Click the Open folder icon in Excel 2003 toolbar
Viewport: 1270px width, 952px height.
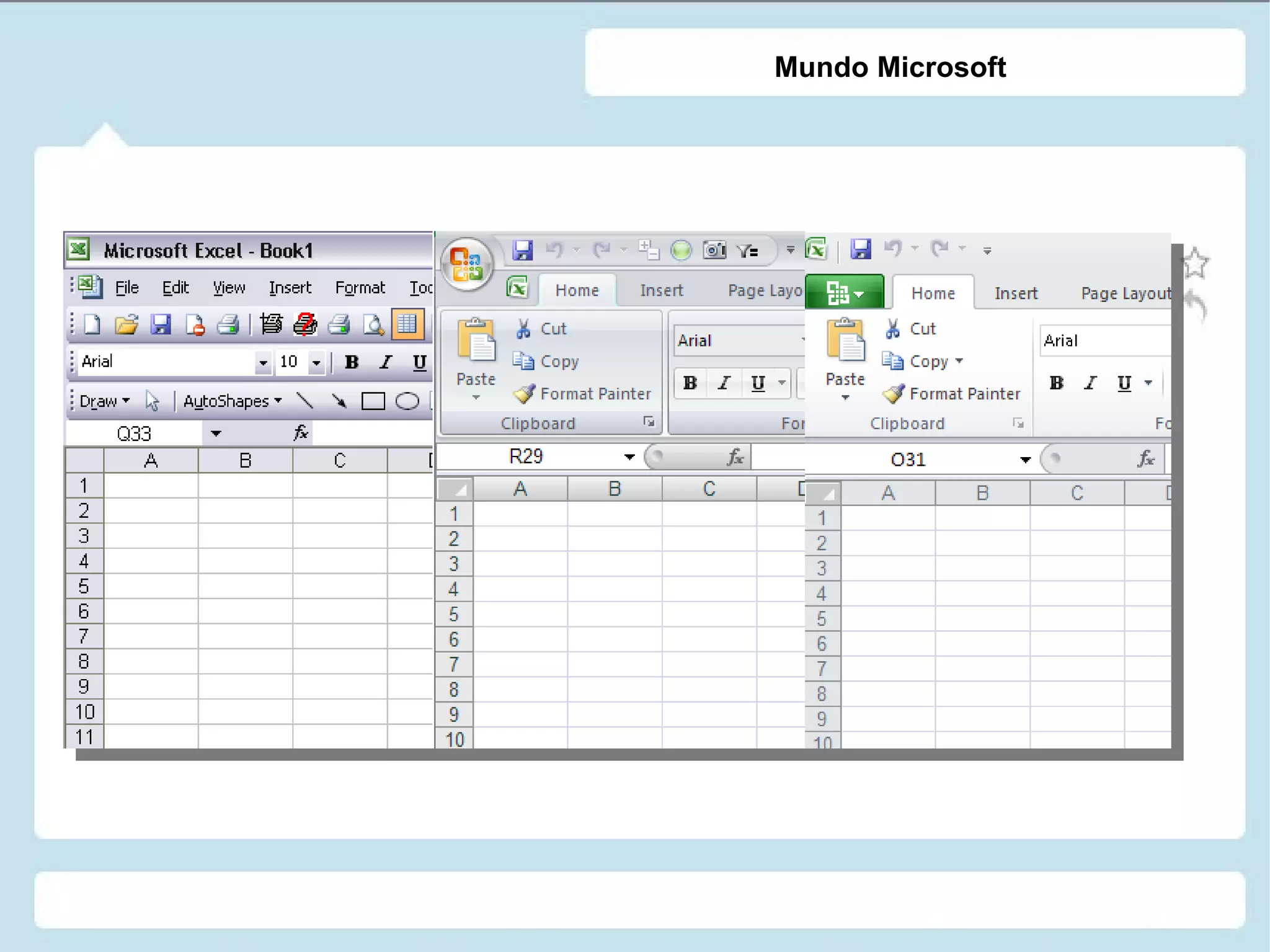[127, 324]
